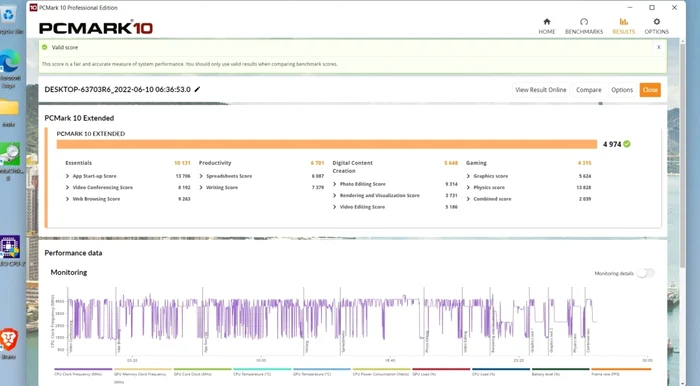The width and height of the screenshot is (700, 386).
Task: Click the Essentials score 10 131
Action: pyautogui.click(x=182, y=163)
